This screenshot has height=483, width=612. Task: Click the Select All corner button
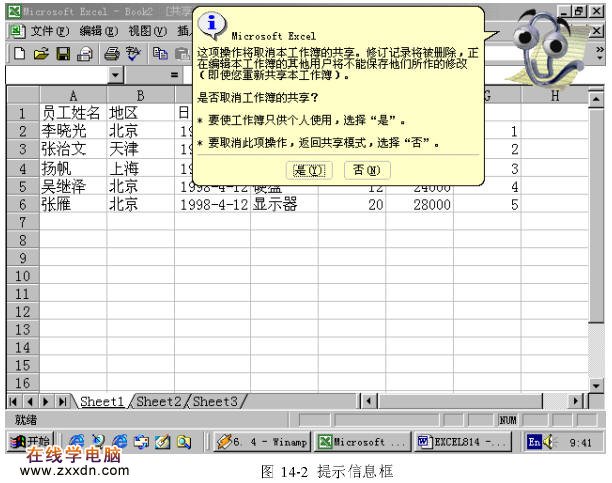click(x=23, y=95)
